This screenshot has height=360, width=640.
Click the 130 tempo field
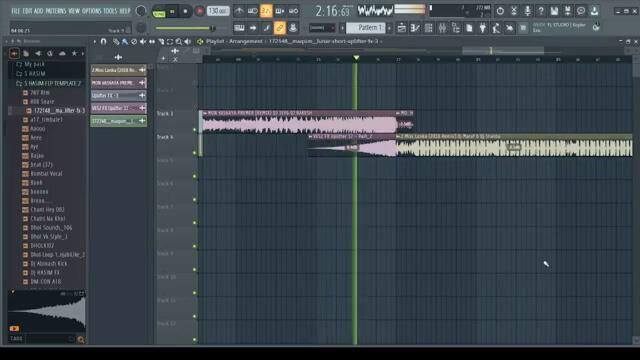pyautogui.click(x=218, y=11)
